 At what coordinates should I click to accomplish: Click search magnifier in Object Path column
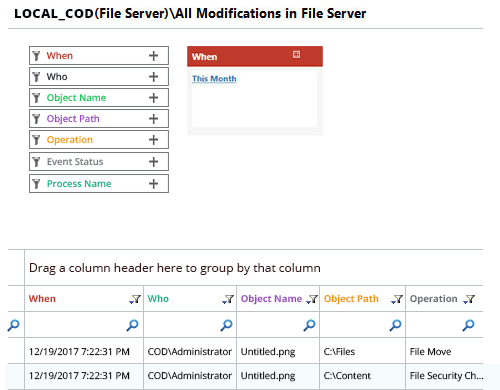click(395, 325)
